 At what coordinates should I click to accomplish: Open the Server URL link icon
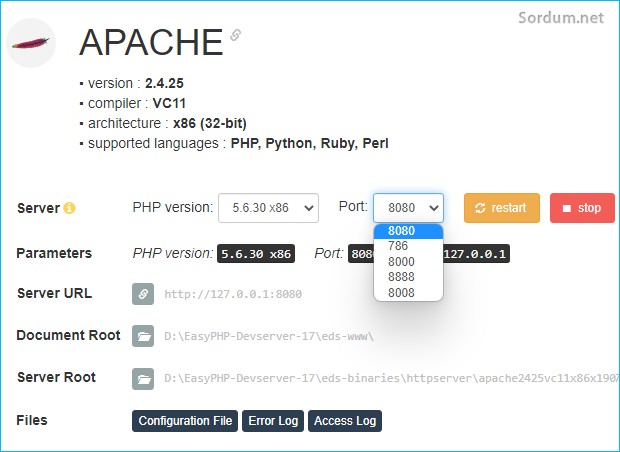pyautogui.click(x=143, y=294)
